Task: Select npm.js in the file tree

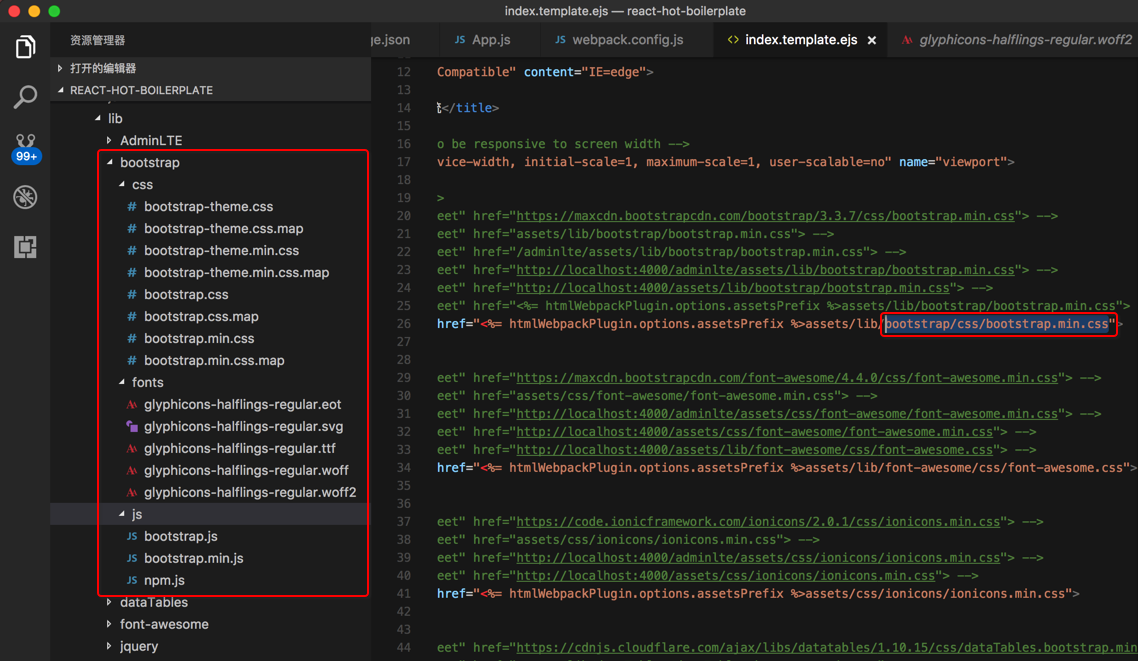Action: 164,581
